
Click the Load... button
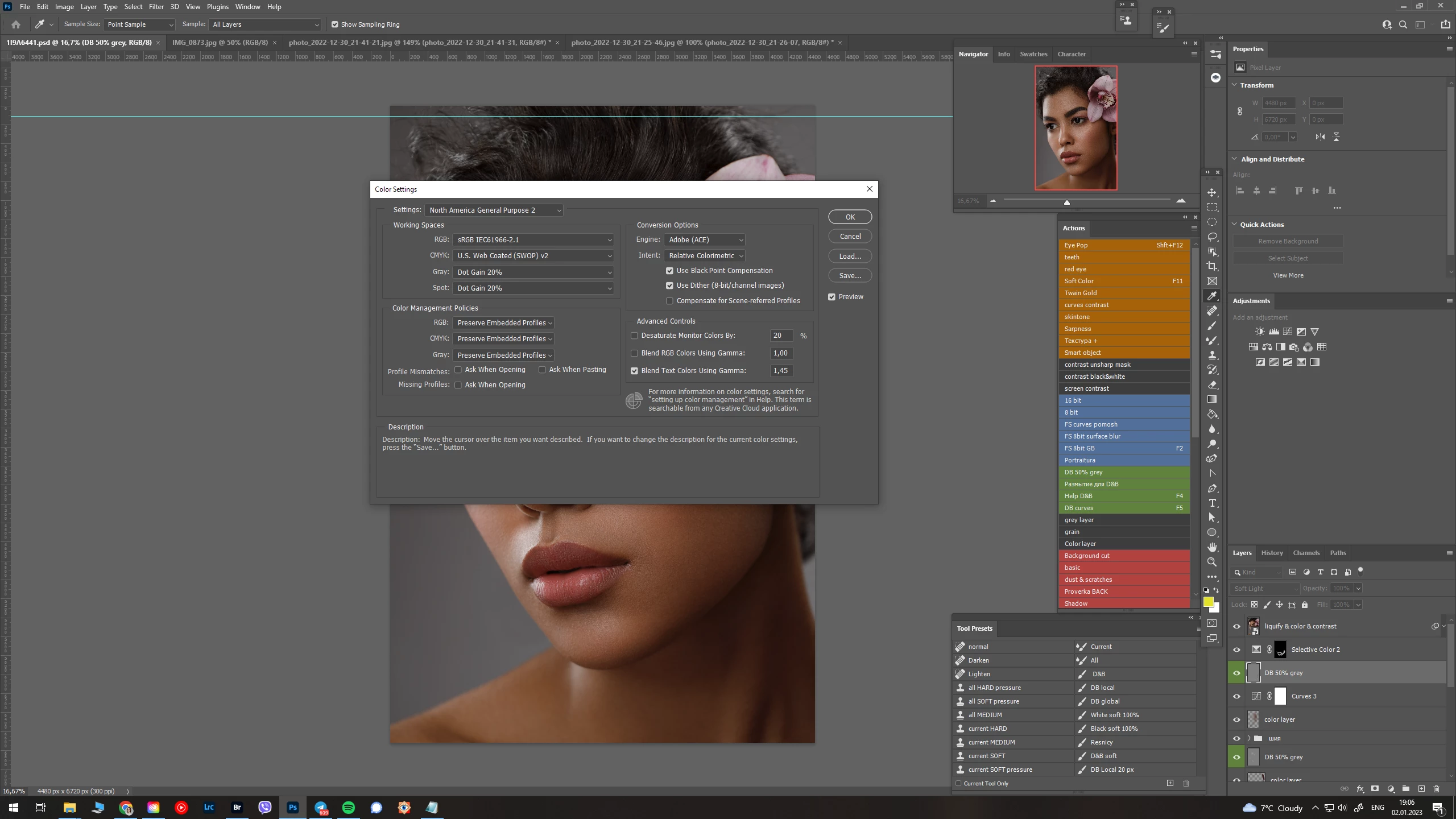pos(850,256)
